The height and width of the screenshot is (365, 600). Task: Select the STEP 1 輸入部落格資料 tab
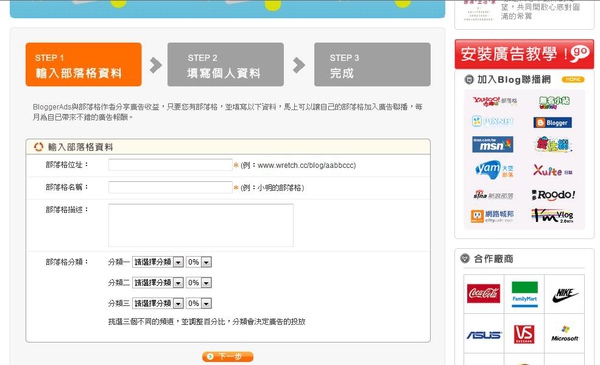[83, 64]
